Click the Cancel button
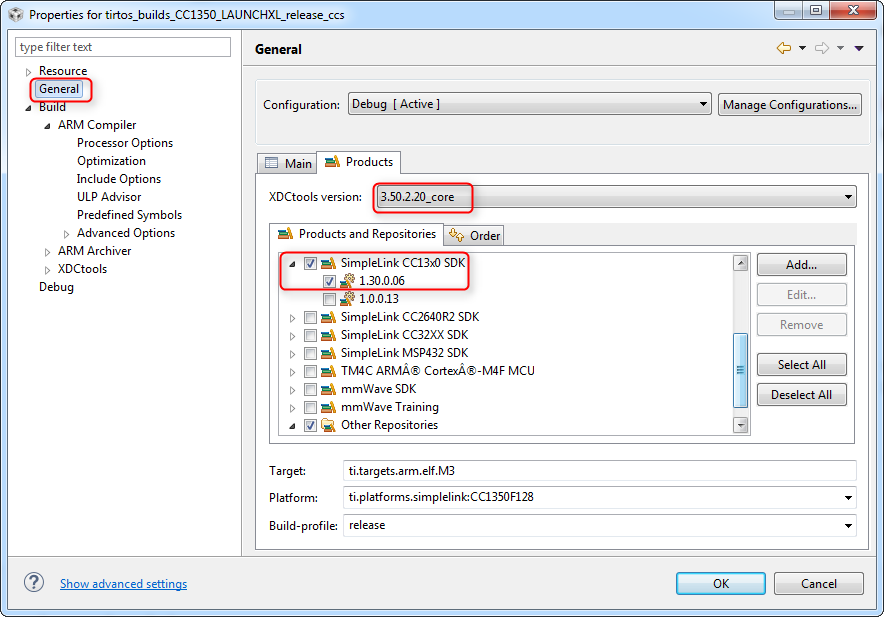 pos(819,583)
